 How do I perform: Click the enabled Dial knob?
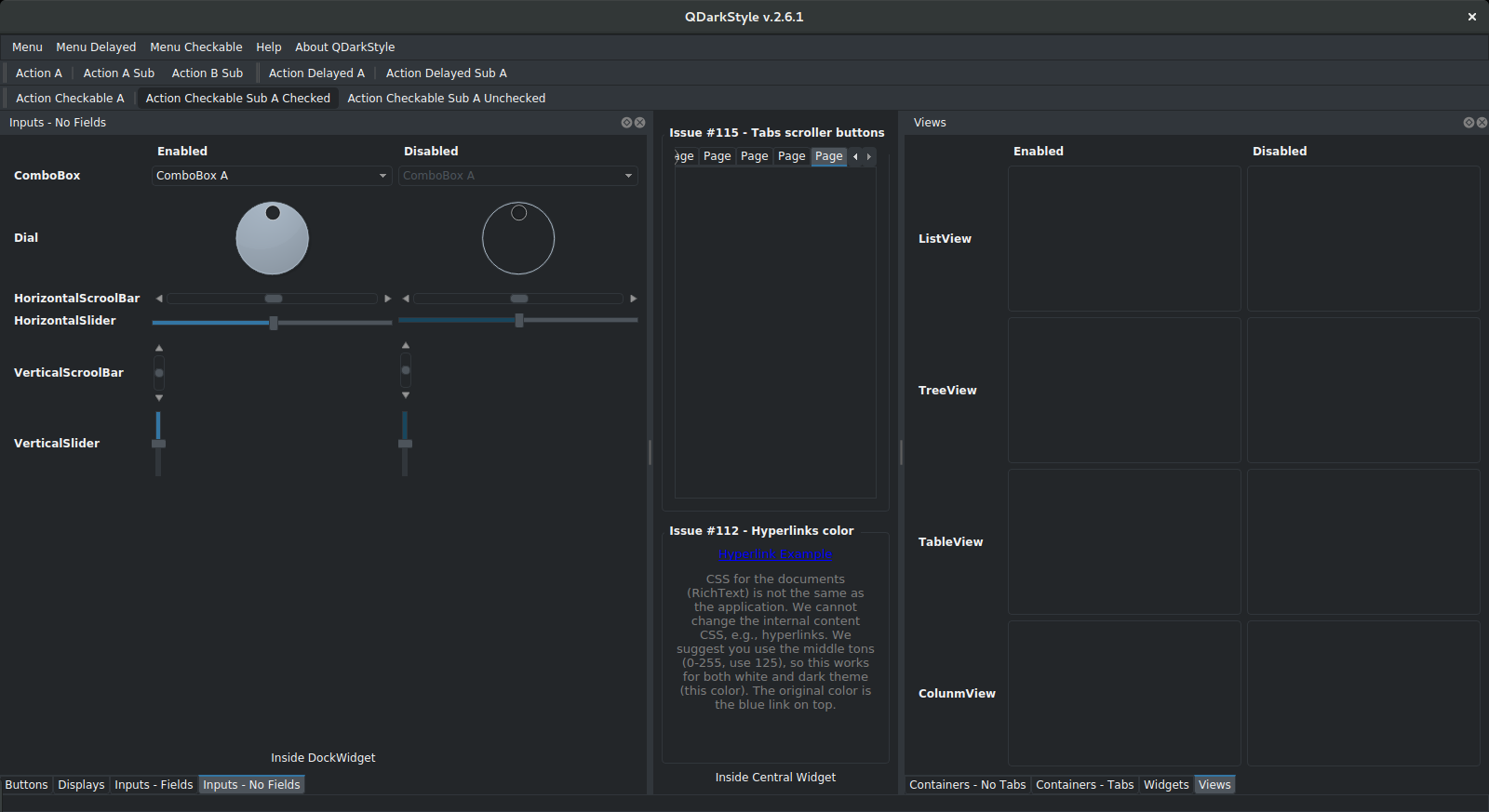272,238
